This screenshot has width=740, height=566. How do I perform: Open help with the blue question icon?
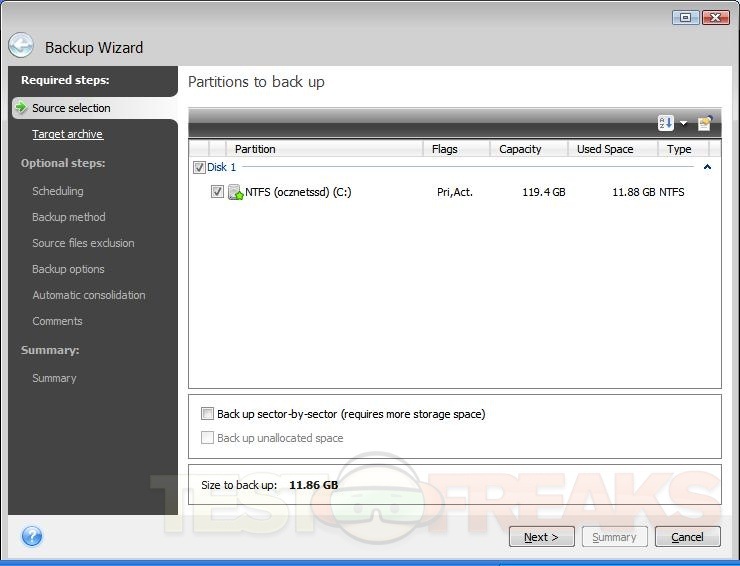pos(32,536)
